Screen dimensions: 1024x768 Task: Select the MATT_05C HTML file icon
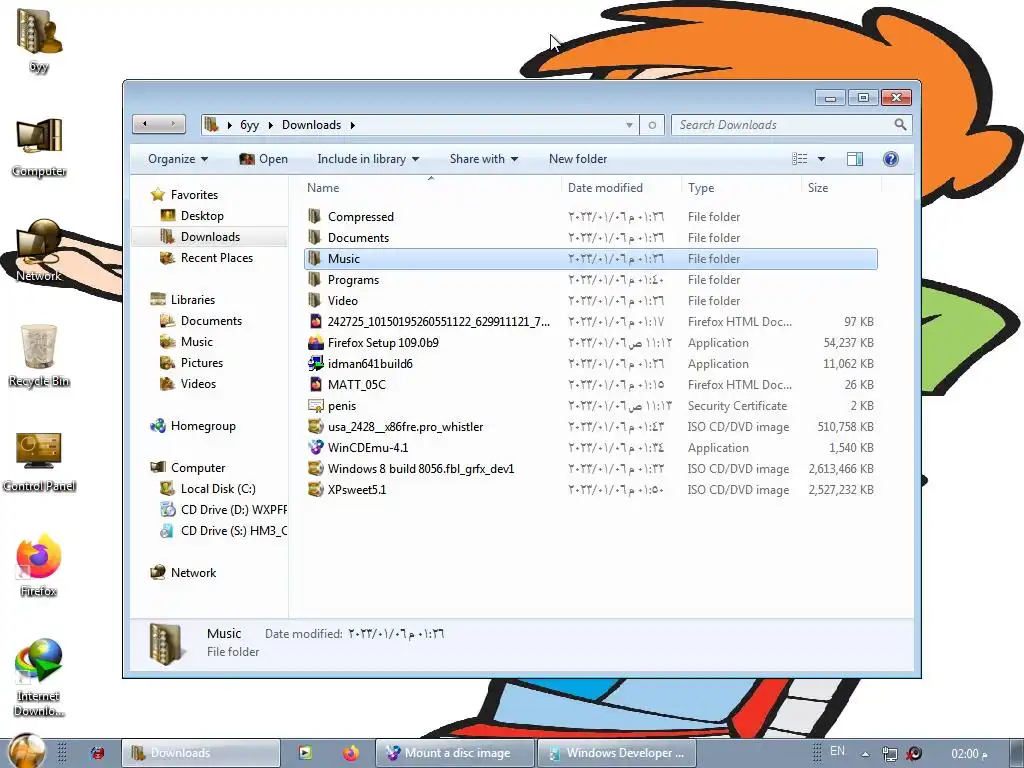click(x=315, y=384)
